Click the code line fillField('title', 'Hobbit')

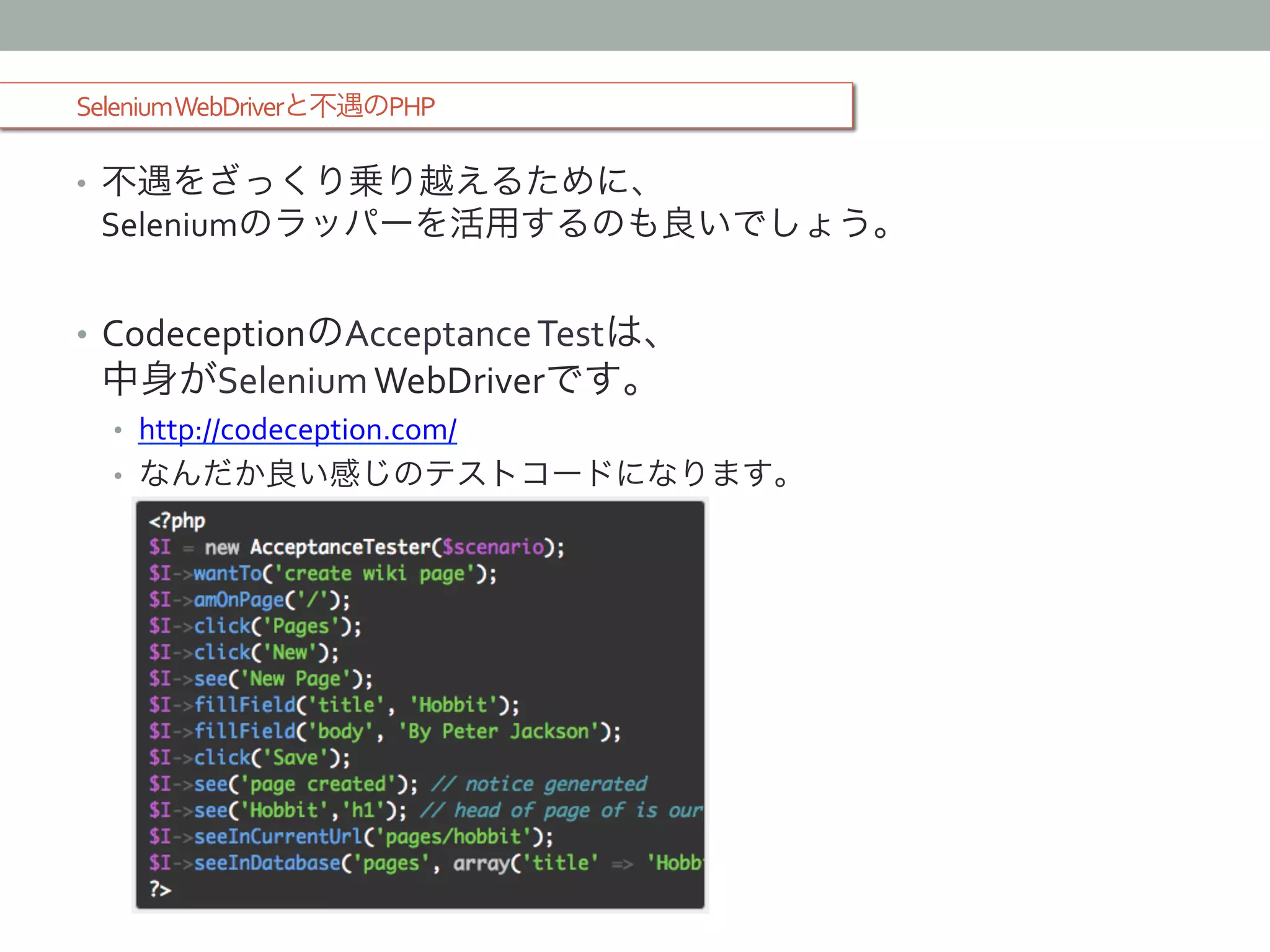(x=334, y=705)
